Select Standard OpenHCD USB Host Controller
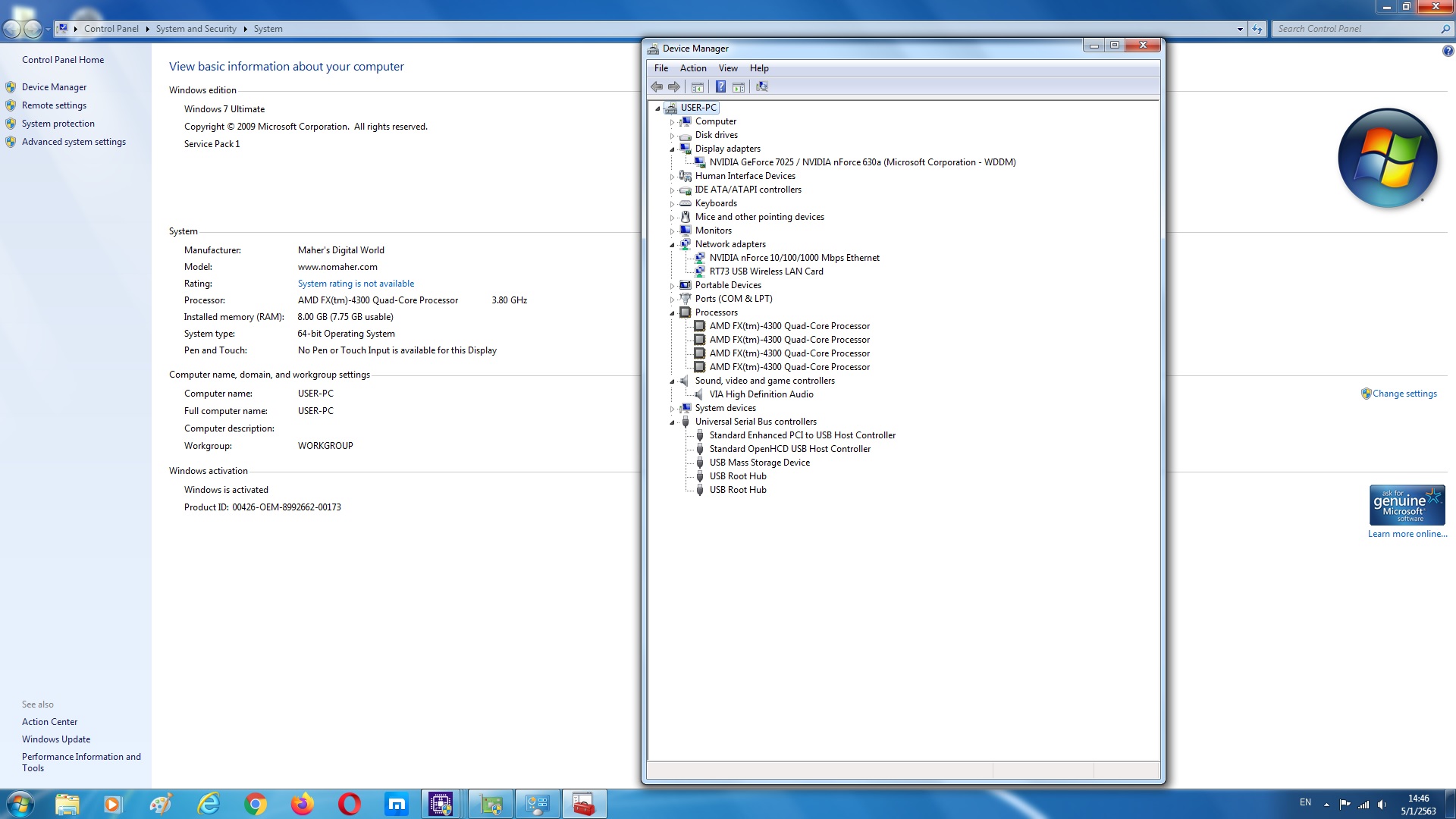The width and height of the screenshot is (1456, 819). tap(789, 449)
